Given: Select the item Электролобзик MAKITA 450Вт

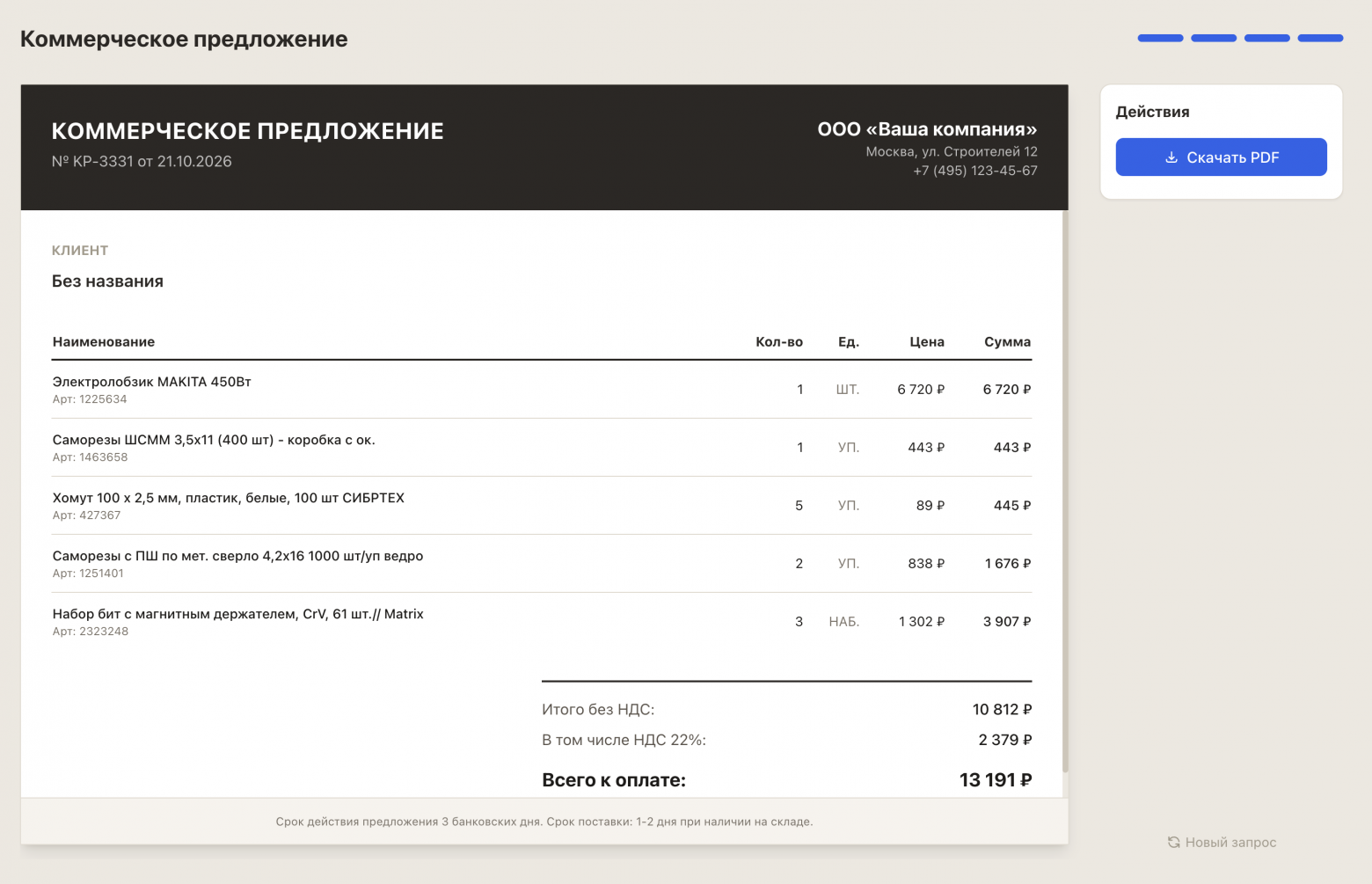Looking at the screenshot, I should pos(152,382).
